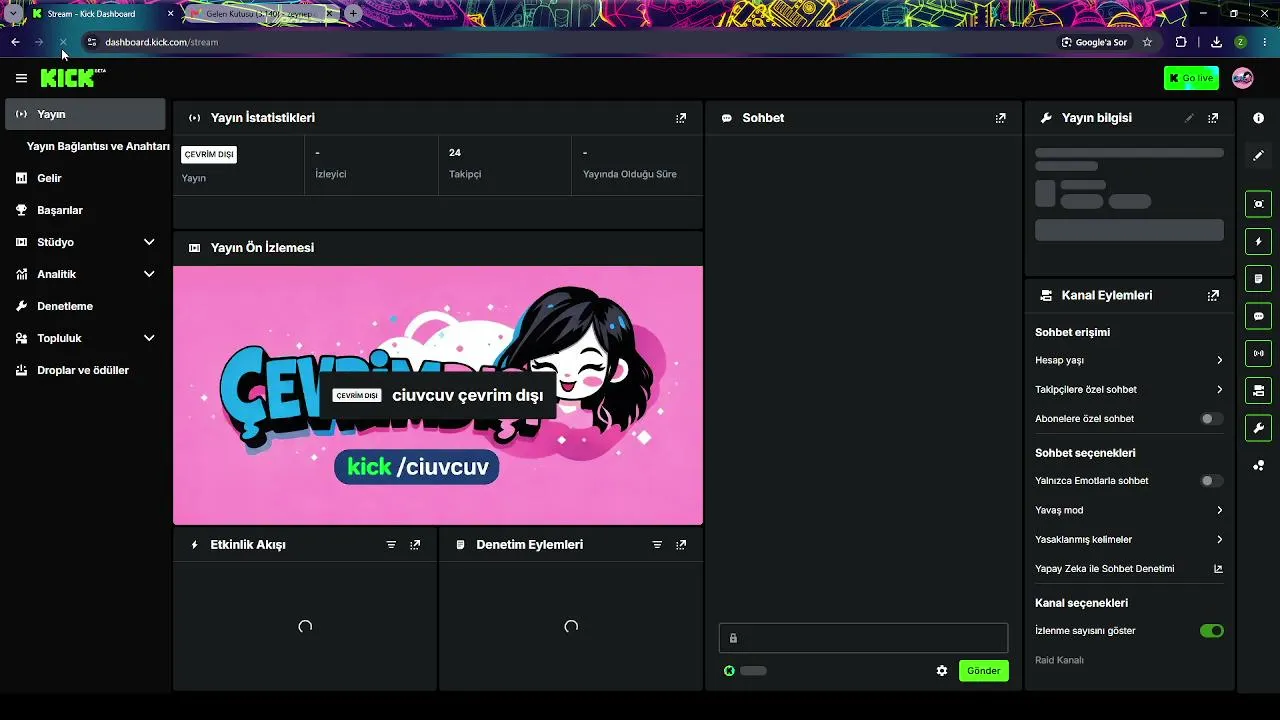Open a new browser tab
1280x720 pixels.
pos(353,14)
